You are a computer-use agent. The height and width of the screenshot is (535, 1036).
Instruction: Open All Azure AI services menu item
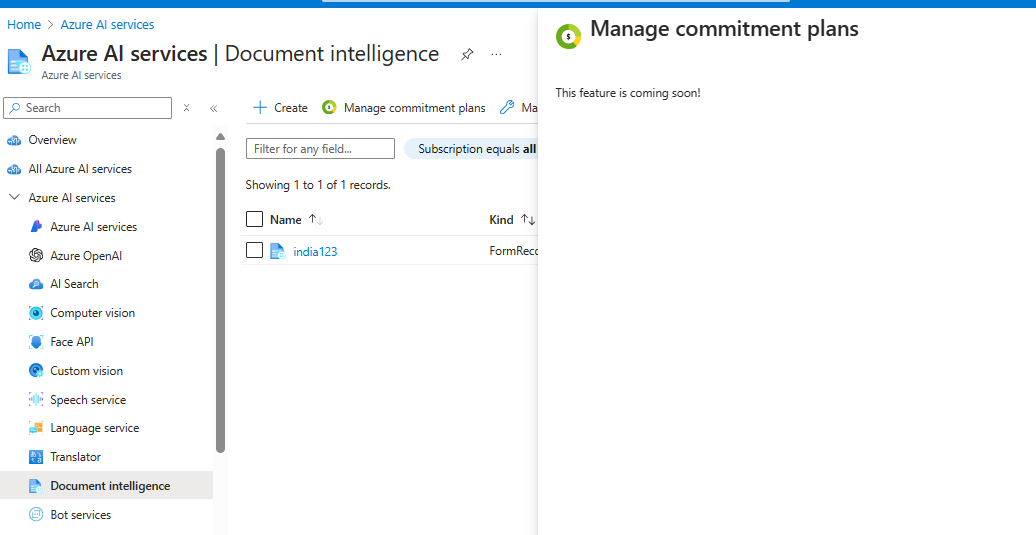80,169
